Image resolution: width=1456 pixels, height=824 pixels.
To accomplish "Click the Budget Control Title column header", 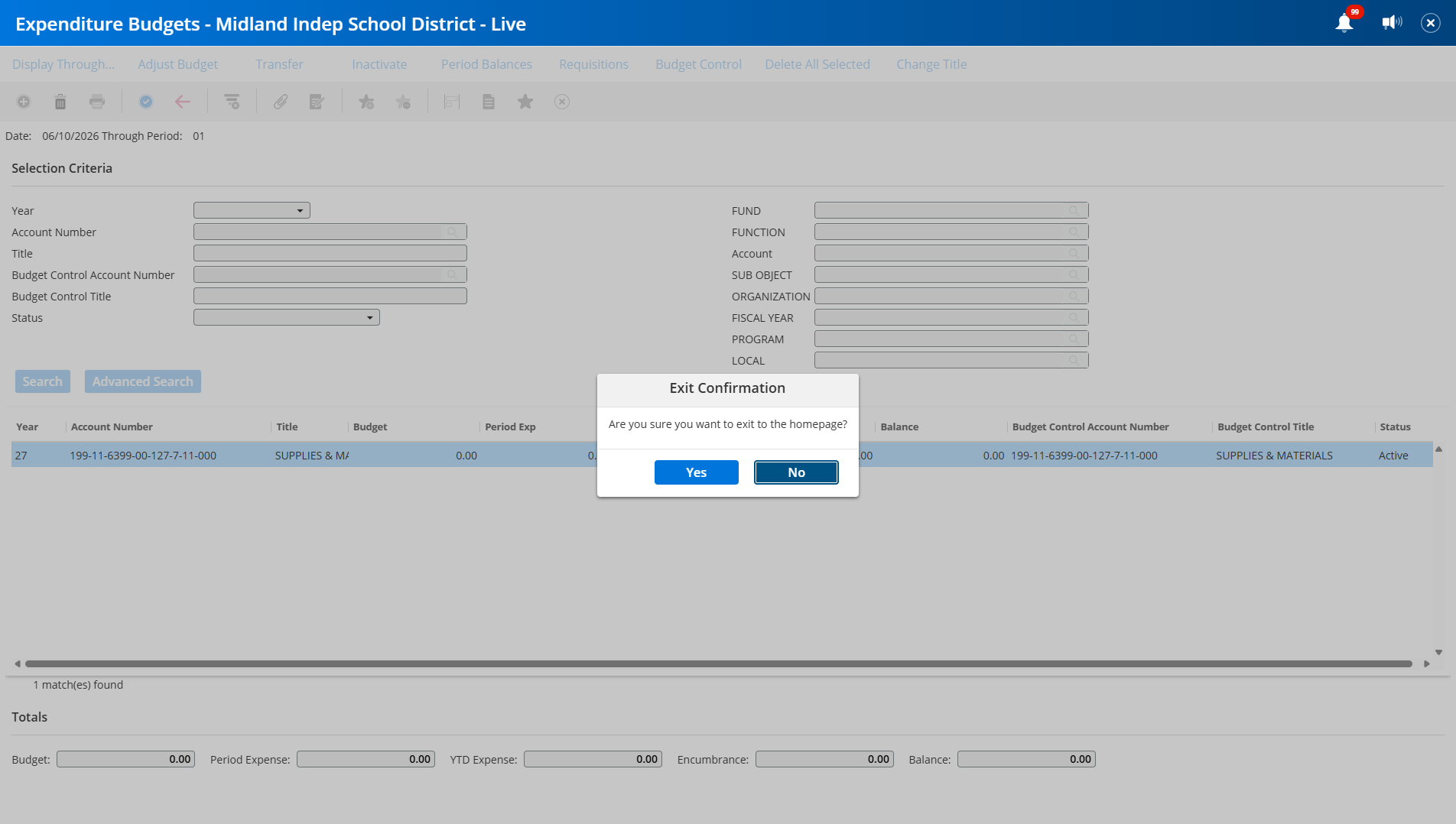I will point(1266,427).
